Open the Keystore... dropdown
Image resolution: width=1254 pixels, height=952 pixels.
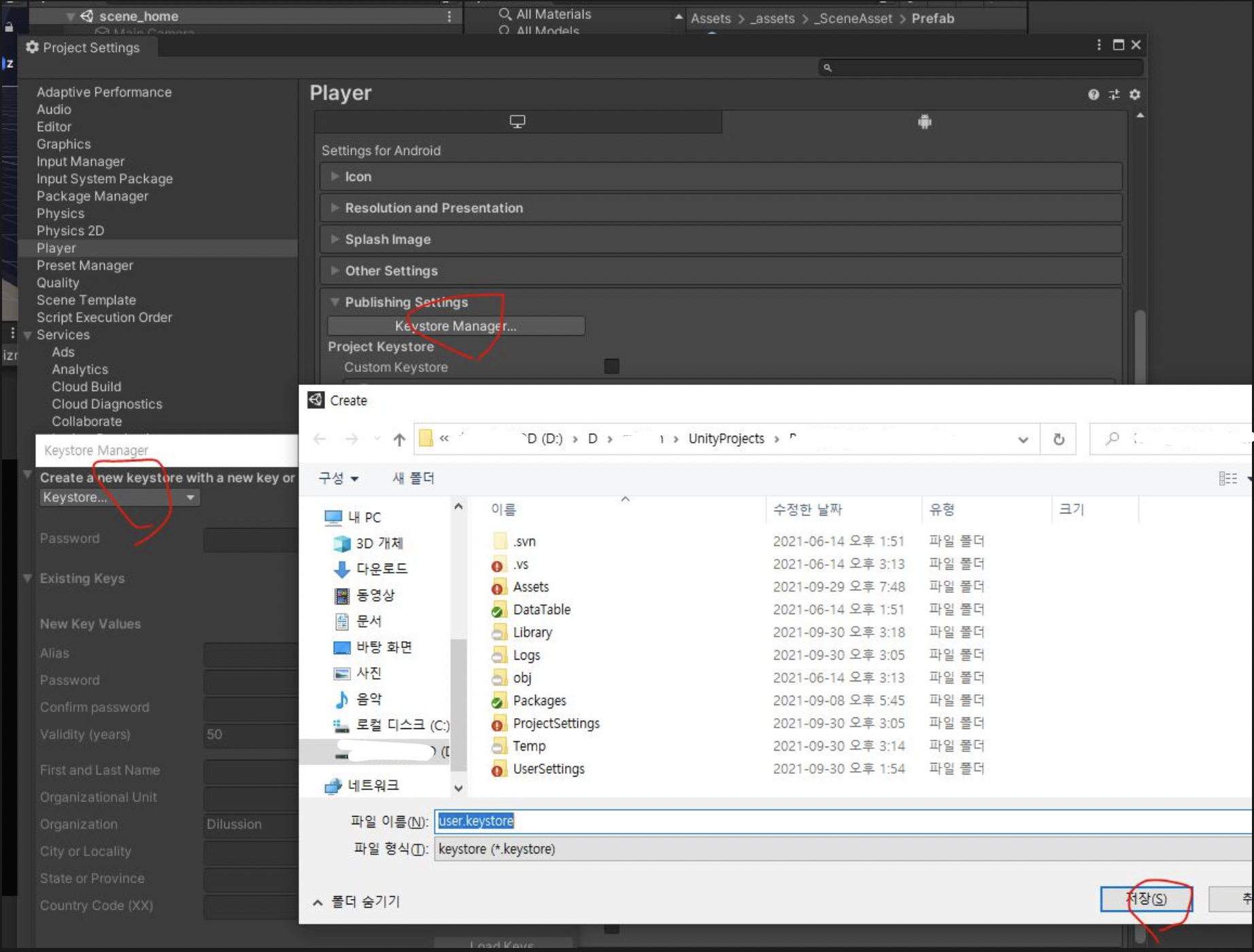[x=119, y=497]
